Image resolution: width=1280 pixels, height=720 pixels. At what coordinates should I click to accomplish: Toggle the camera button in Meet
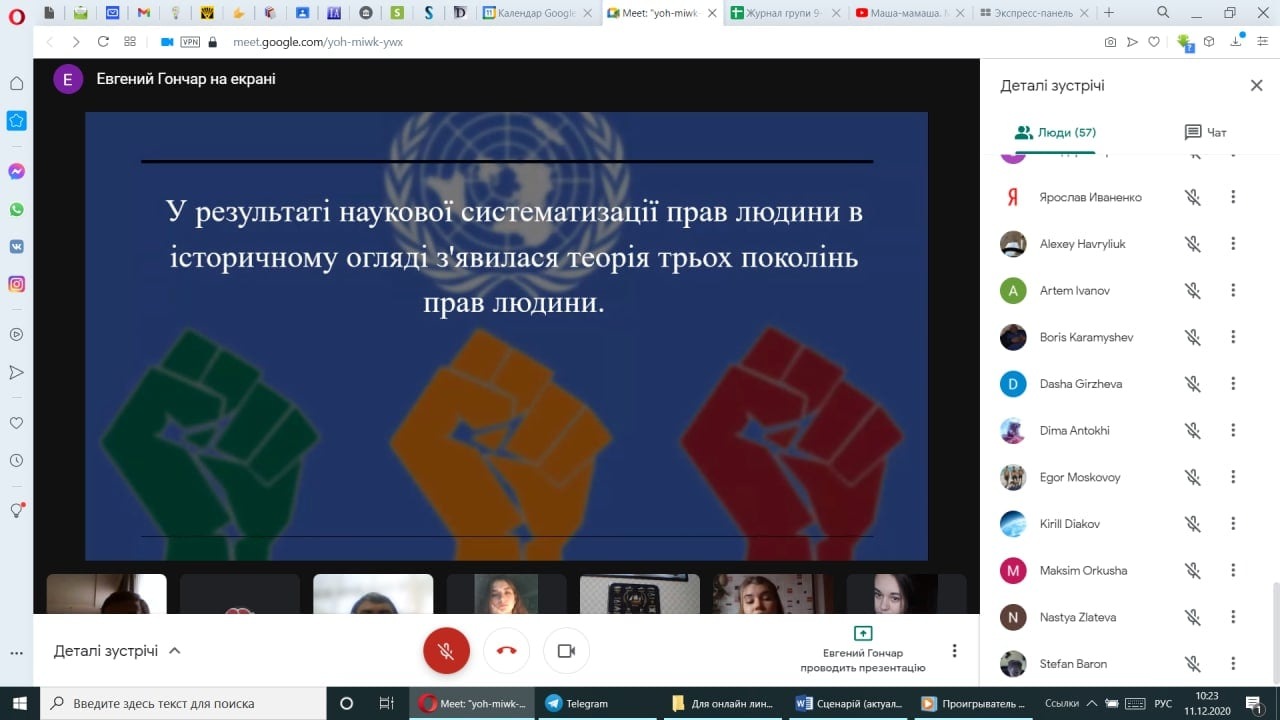point(566,651)
